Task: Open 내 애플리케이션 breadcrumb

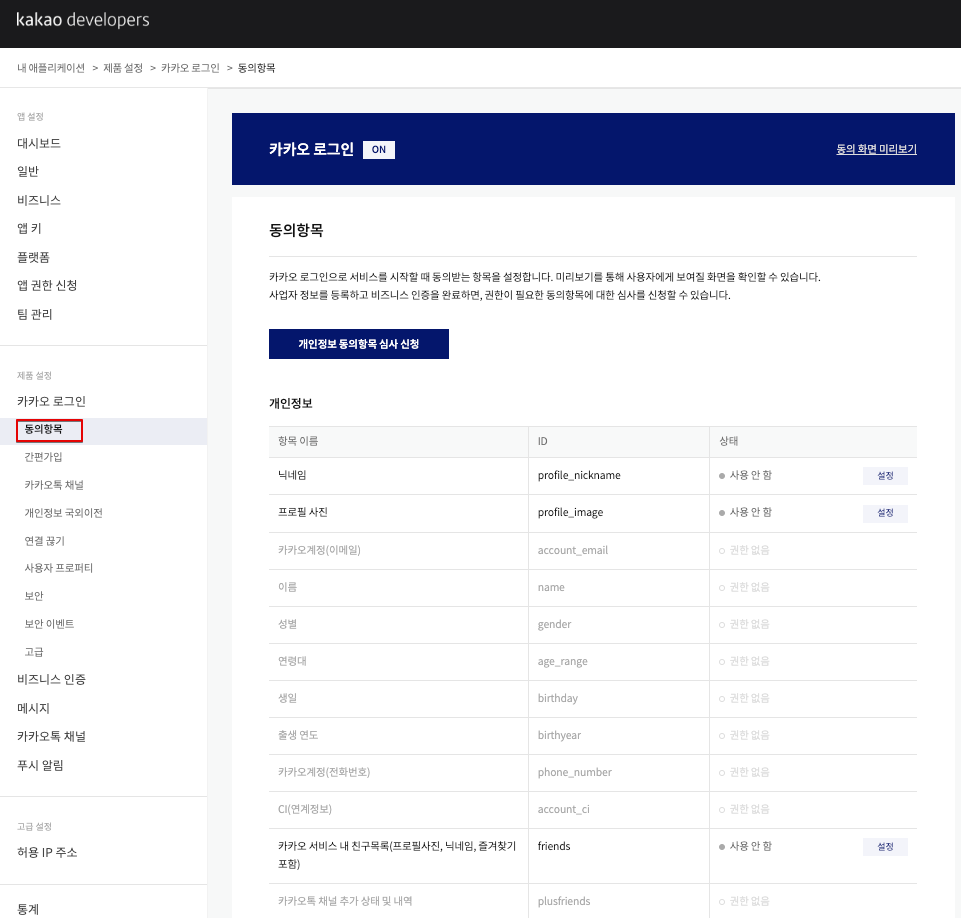Action: (x=51, y=68)
